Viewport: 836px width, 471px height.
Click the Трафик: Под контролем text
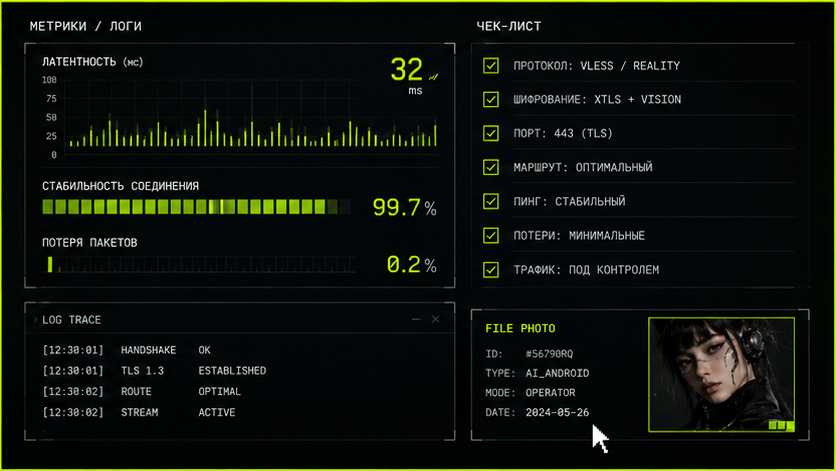pos(586,269)
